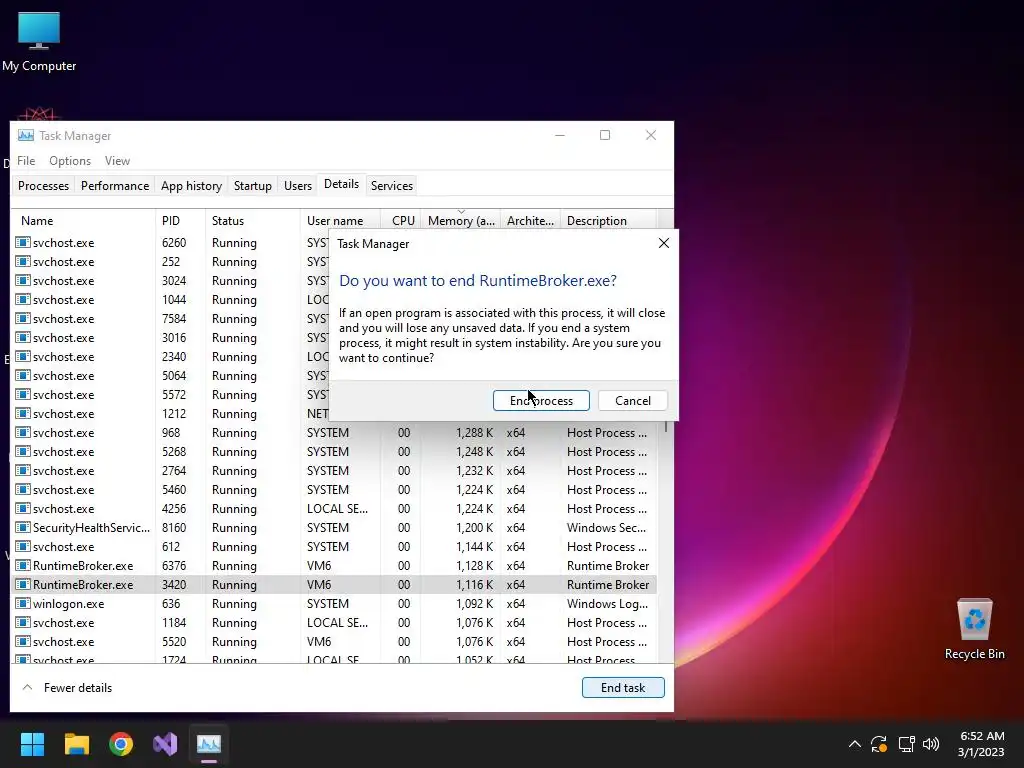Switch to the App history tab
Screen dimensions: 1024x768
tap(191, 185)
